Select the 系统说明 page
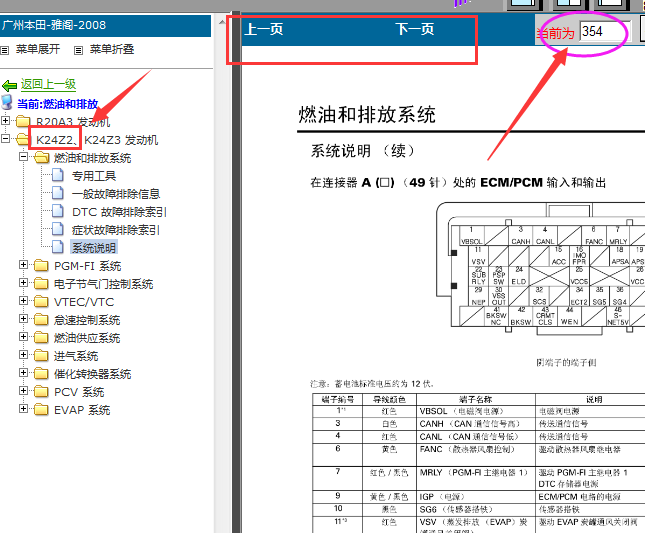Screen dimensions: 645x533 coord(94,248)
